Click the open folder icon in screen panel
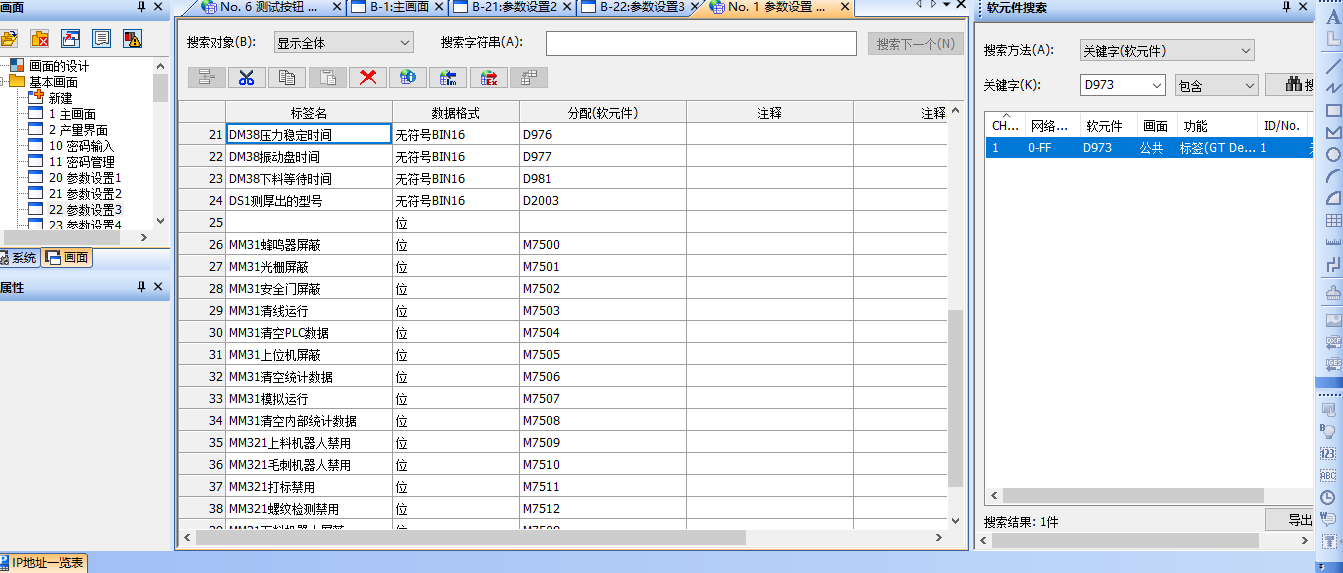 (x=10, y=39)
